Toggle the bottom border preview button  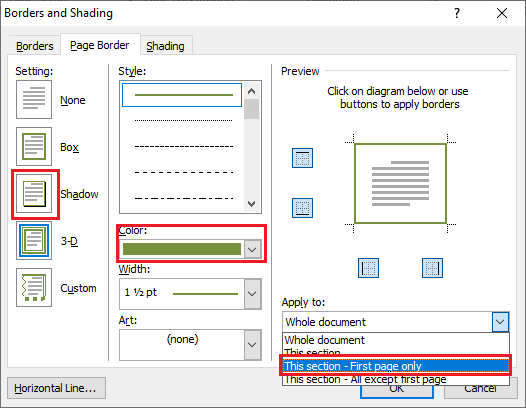coord(302,208)
